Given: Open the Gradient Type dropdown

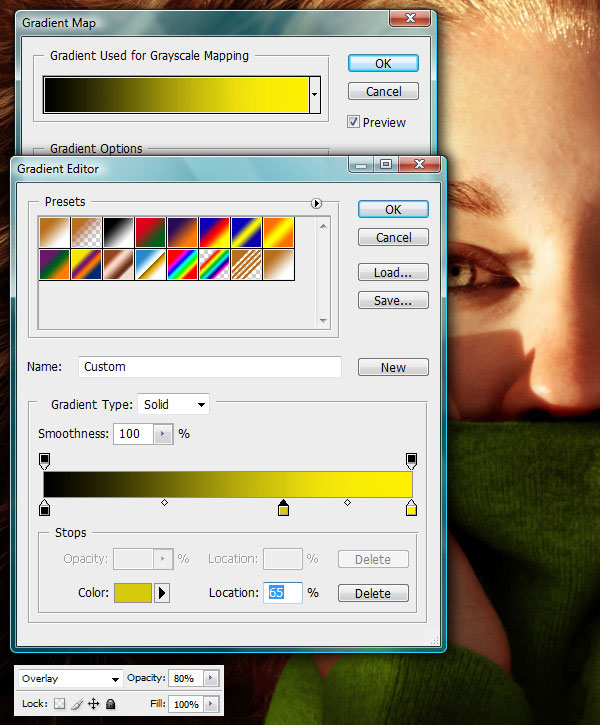Looking at the screenshot, I should point(173,405).
